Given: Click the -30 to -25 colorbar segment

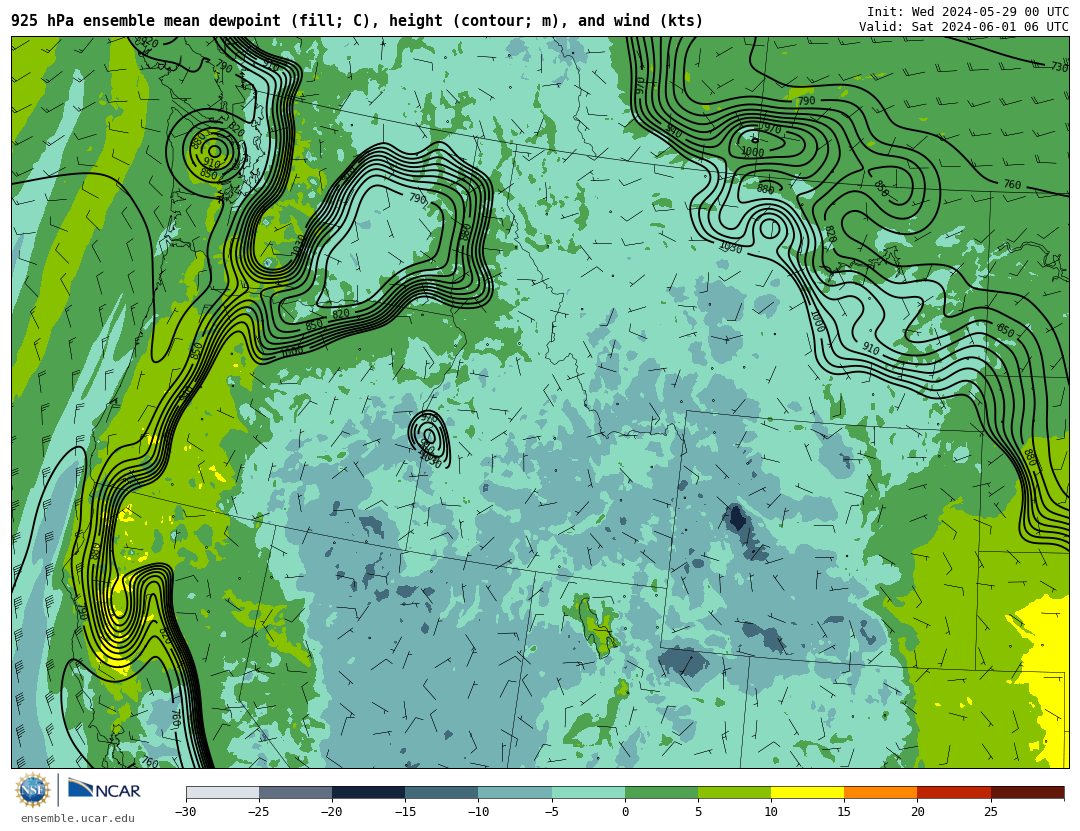Looking at the screenshot, I should [x=222, y=792].
